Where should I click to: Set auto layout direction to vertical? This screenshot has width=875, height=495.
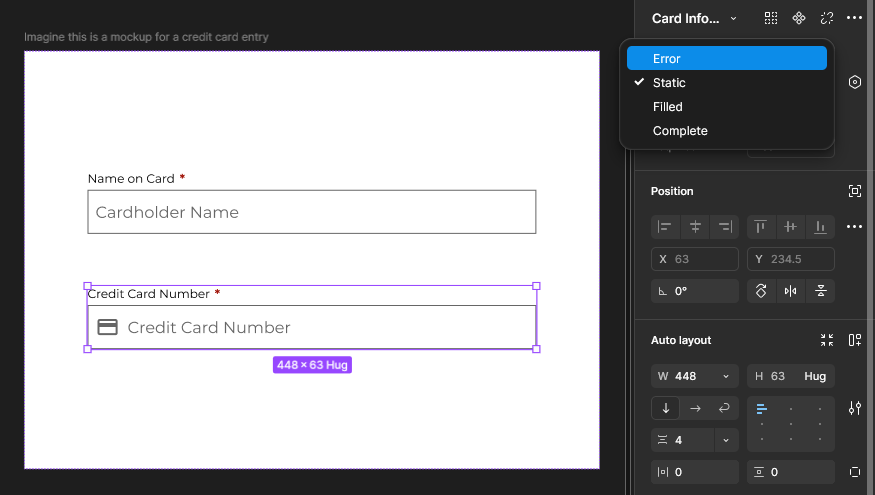(x=665, y=408)
